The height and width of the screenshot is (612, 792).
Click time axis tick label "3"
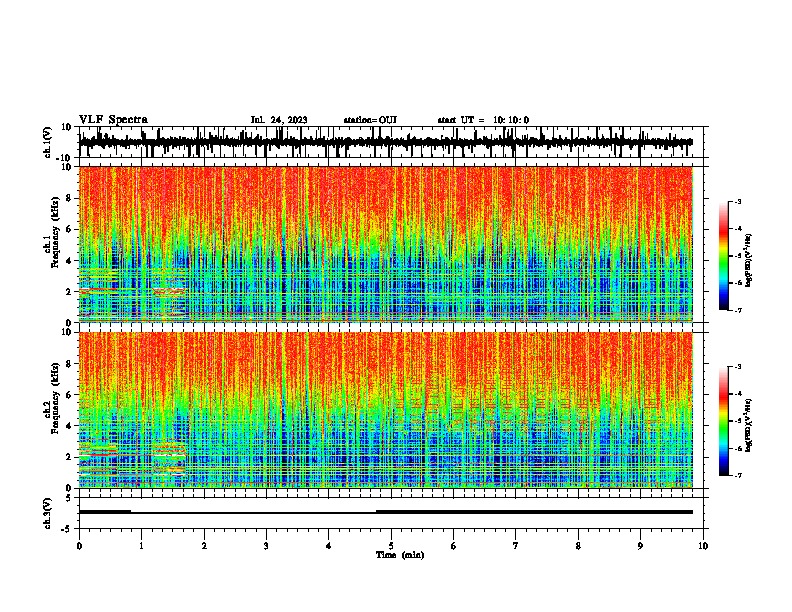pyautogui.click(x=266, y=546)
